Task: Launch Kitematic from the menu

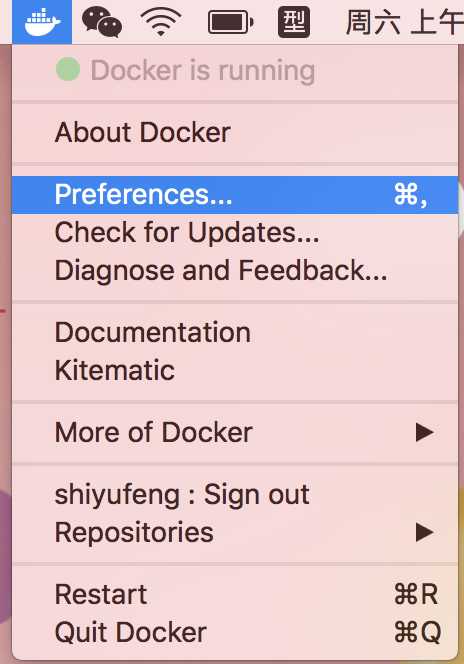Action: click(x=235, y=370)
